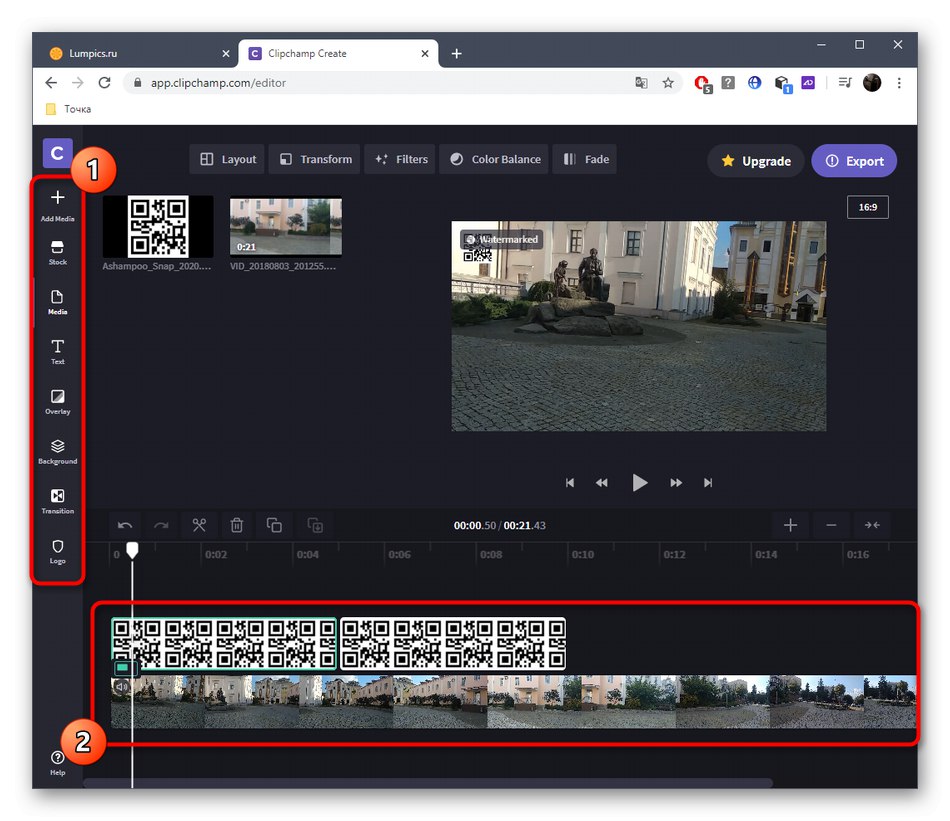Image resolution: width=950 pixels, height=821 pixels.
Task: Zoom in the timeline with plus
Action: 790,525
